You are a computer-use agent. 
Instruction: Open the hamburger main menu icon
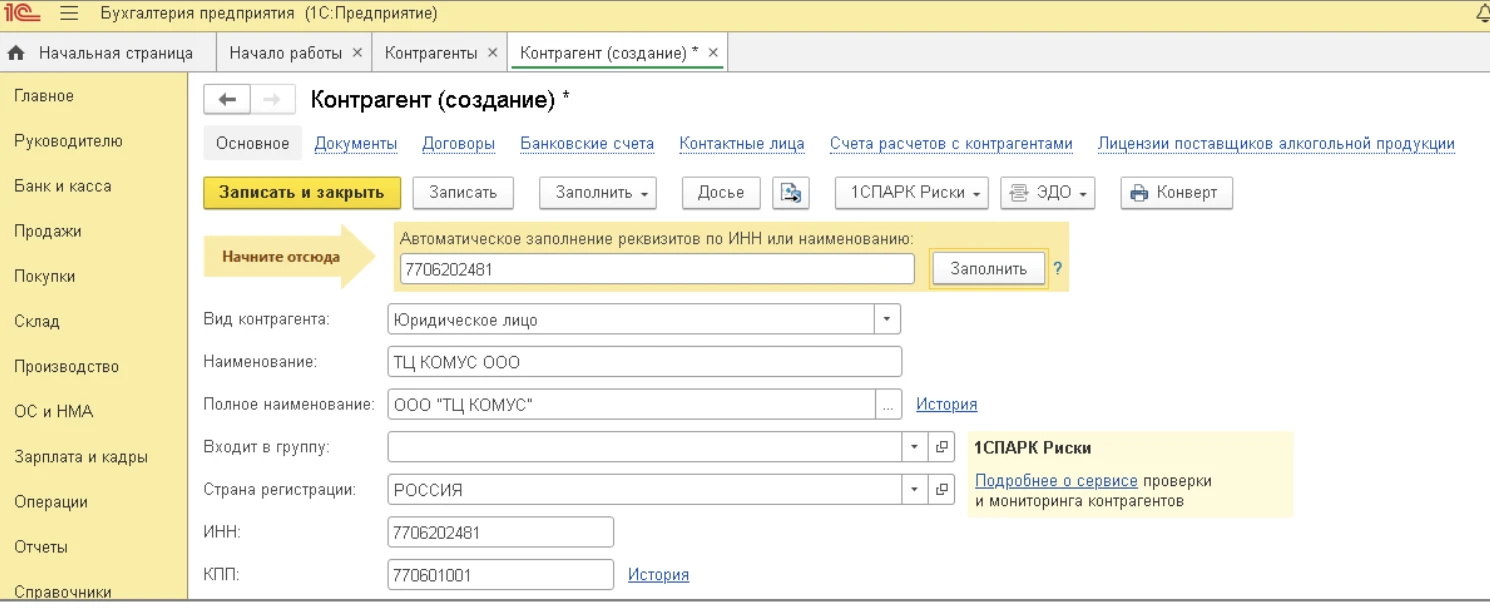tap(69, 14)
